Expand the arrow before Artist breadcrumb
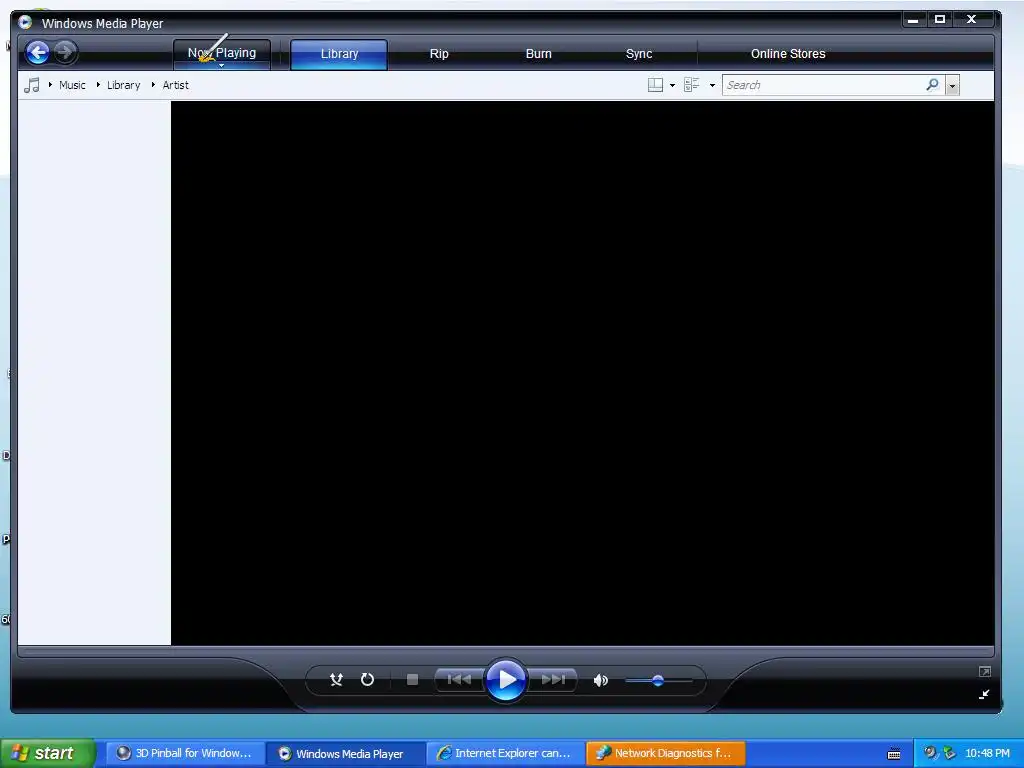This screenshot has width=1024, height=768. click(153, 85)
